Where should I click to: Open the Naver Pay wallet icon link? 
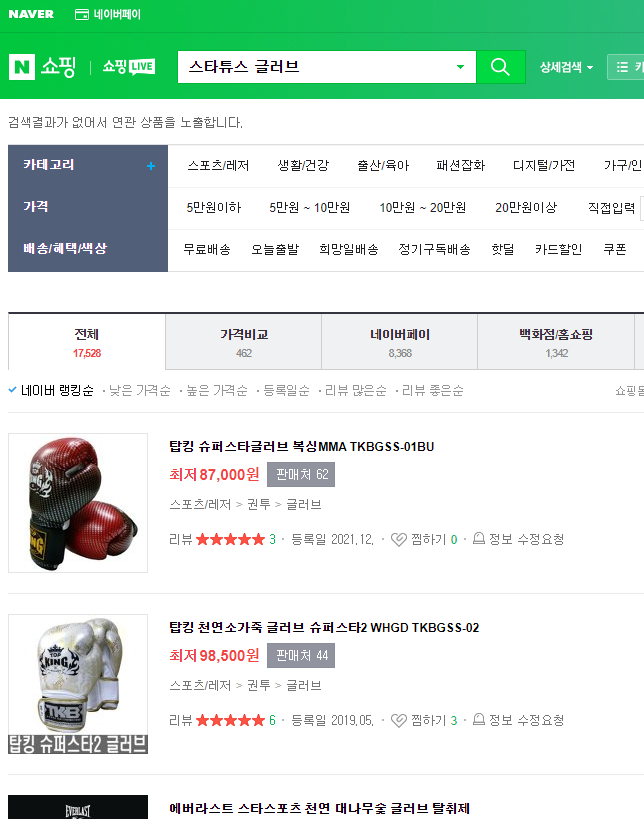81,15
